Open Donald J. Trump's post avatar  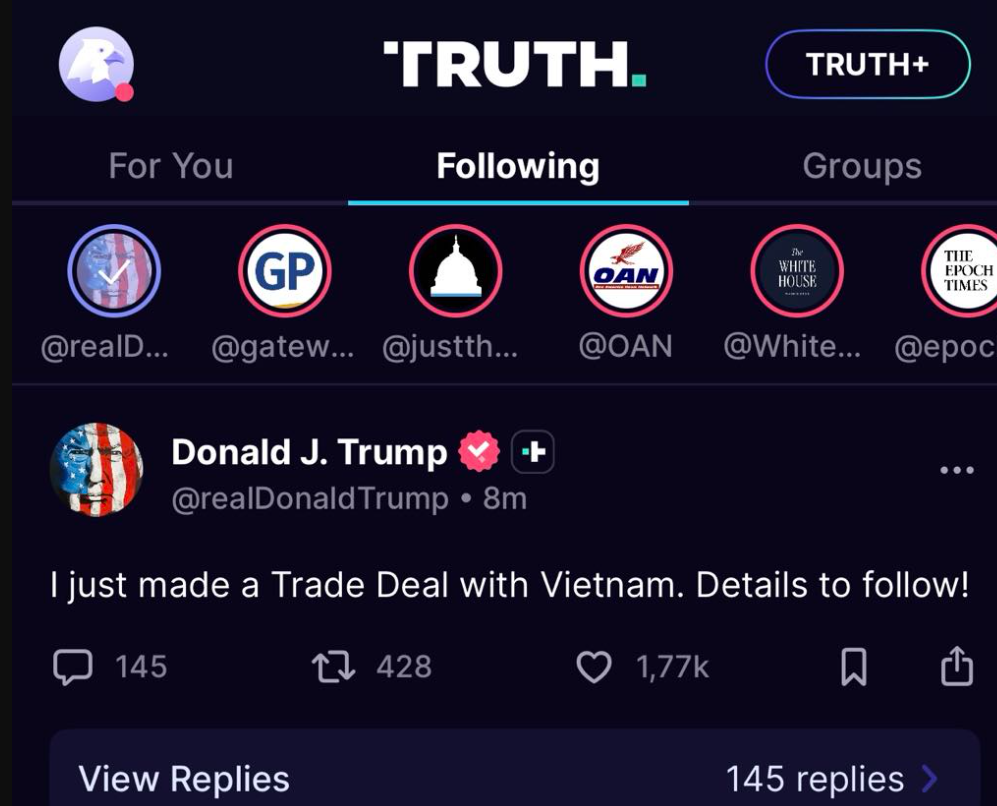tap(97, 469)
